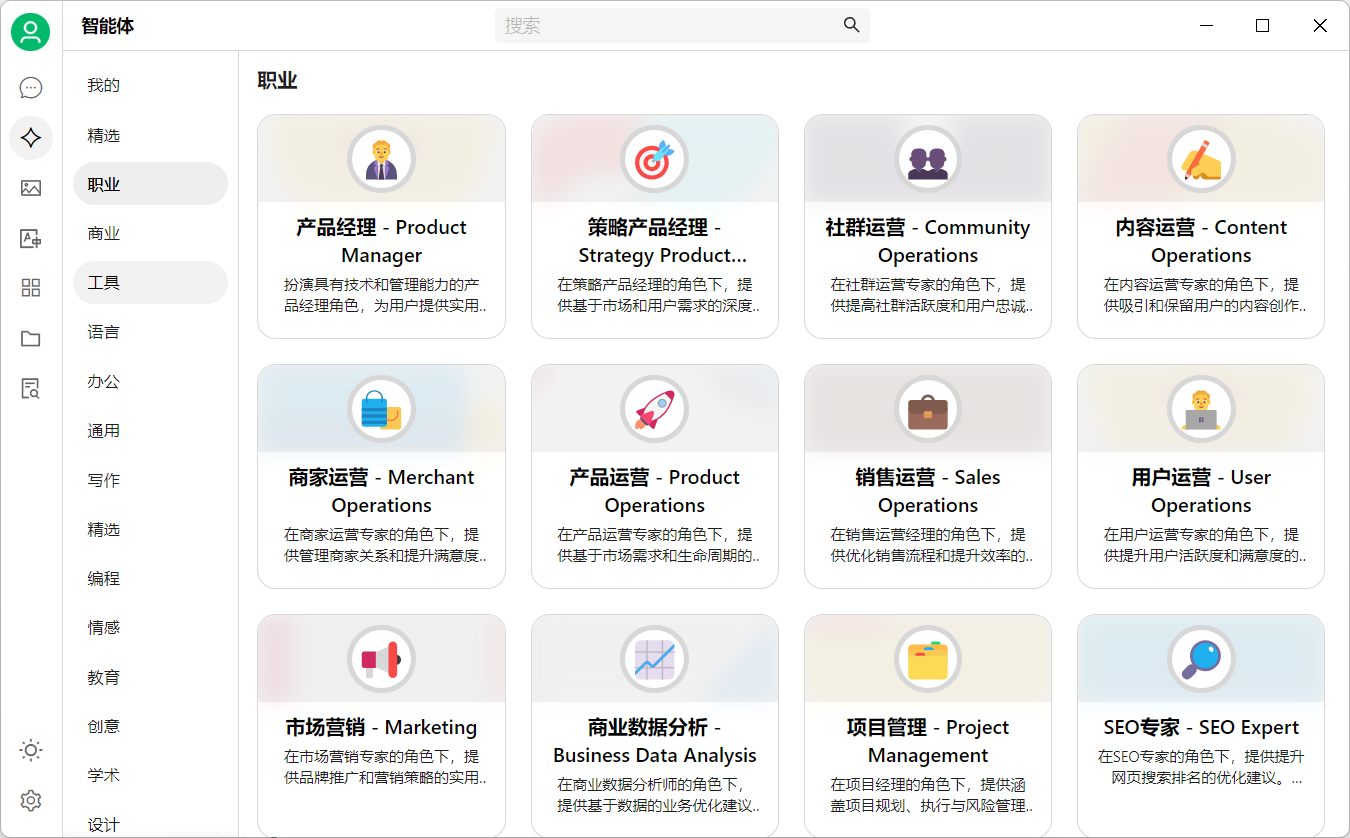
Task: Click the green profile avatar at top left
Action: 30,31
